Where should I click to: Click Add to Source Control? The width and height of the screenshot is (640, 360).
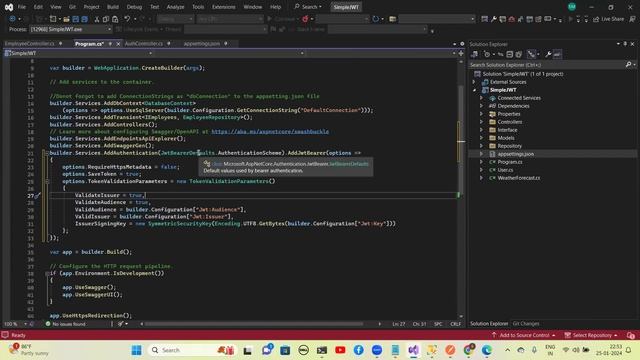(524, 335)
